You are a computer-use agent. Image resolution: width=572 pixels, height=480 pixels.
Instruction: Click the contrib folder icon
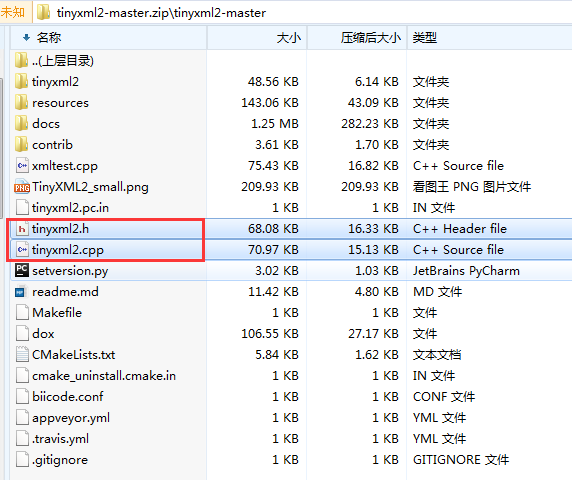(22, 144)
